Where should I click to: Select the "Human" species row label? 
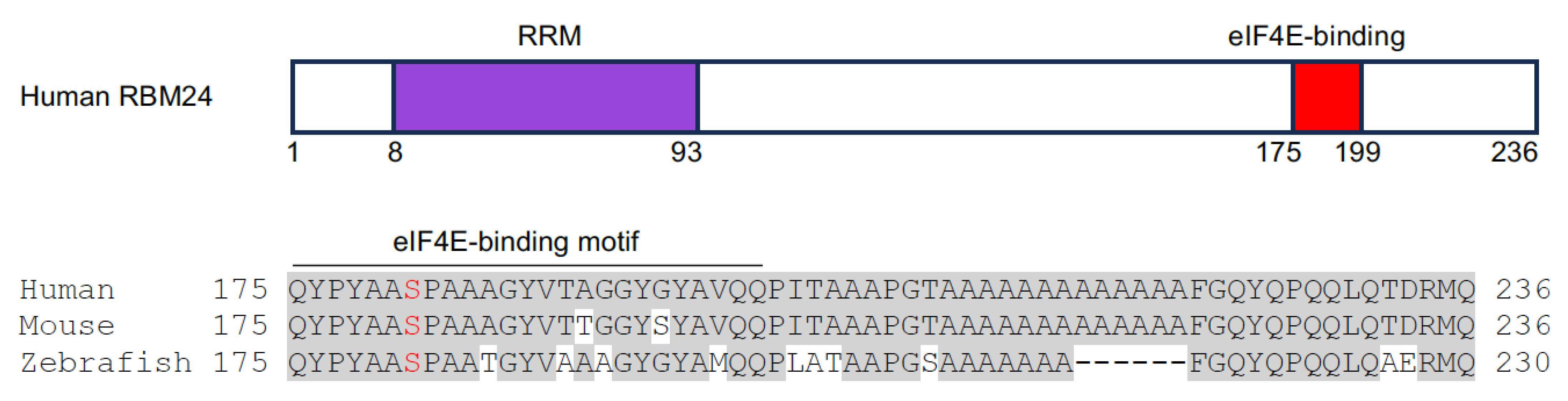[x=67, y=289]
